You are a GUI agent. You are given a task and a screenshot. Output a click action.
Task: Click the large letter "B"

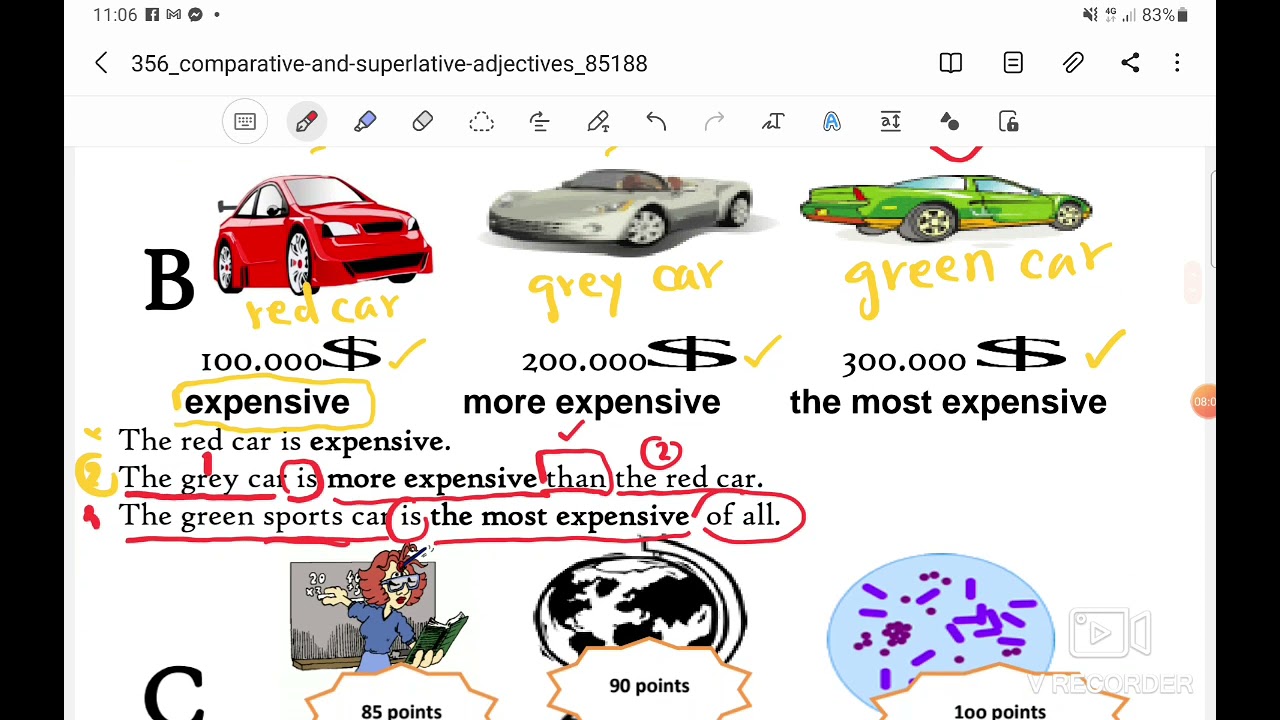pos(169,281)
